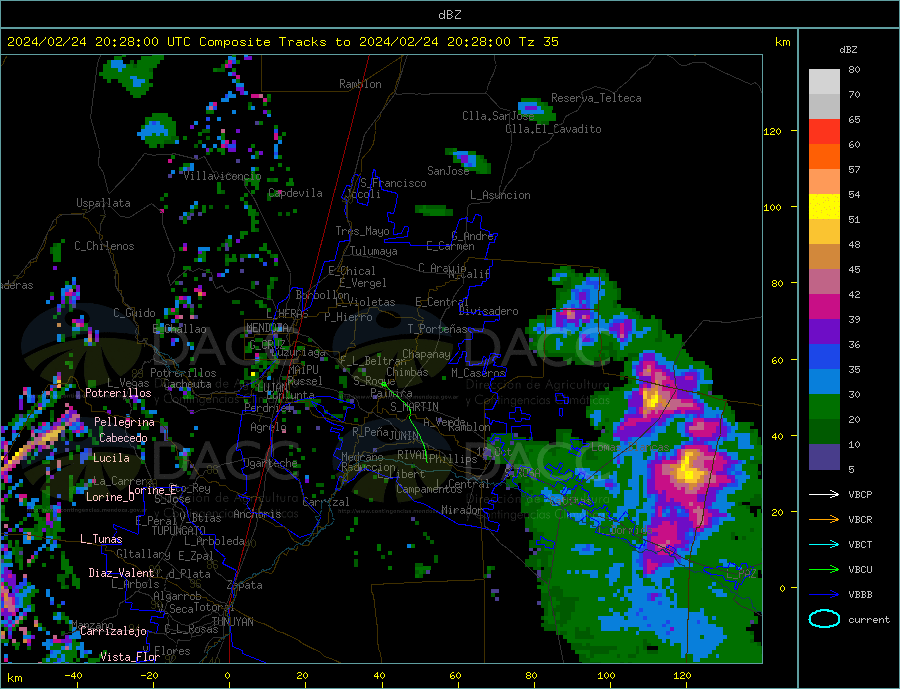Pick the red 60–65 dBZ swatch
This screenshot has height=689, width=900.
tap(824, 131)
